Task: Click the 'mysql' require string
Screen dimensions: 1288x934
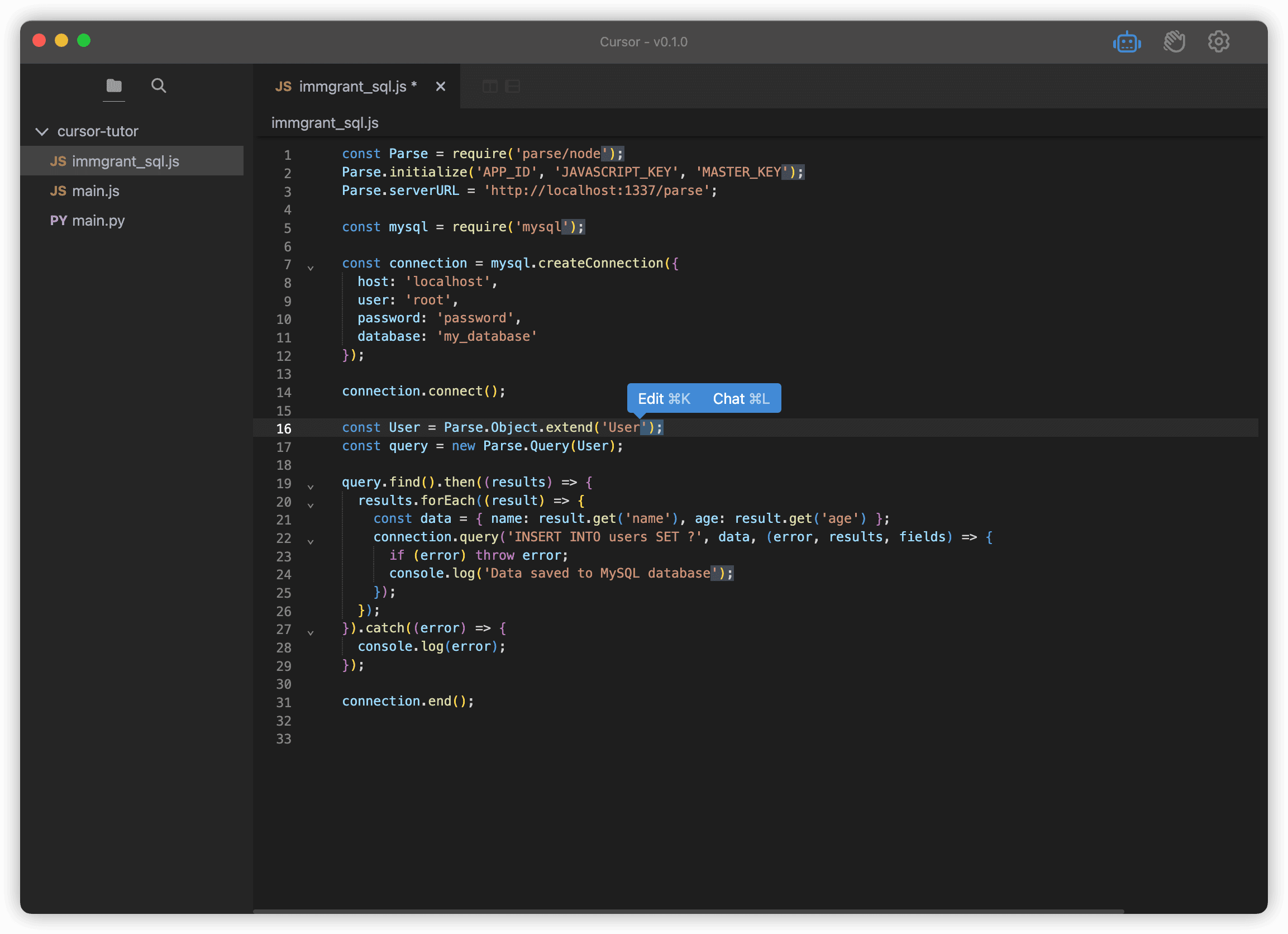Action: (541, 227)
